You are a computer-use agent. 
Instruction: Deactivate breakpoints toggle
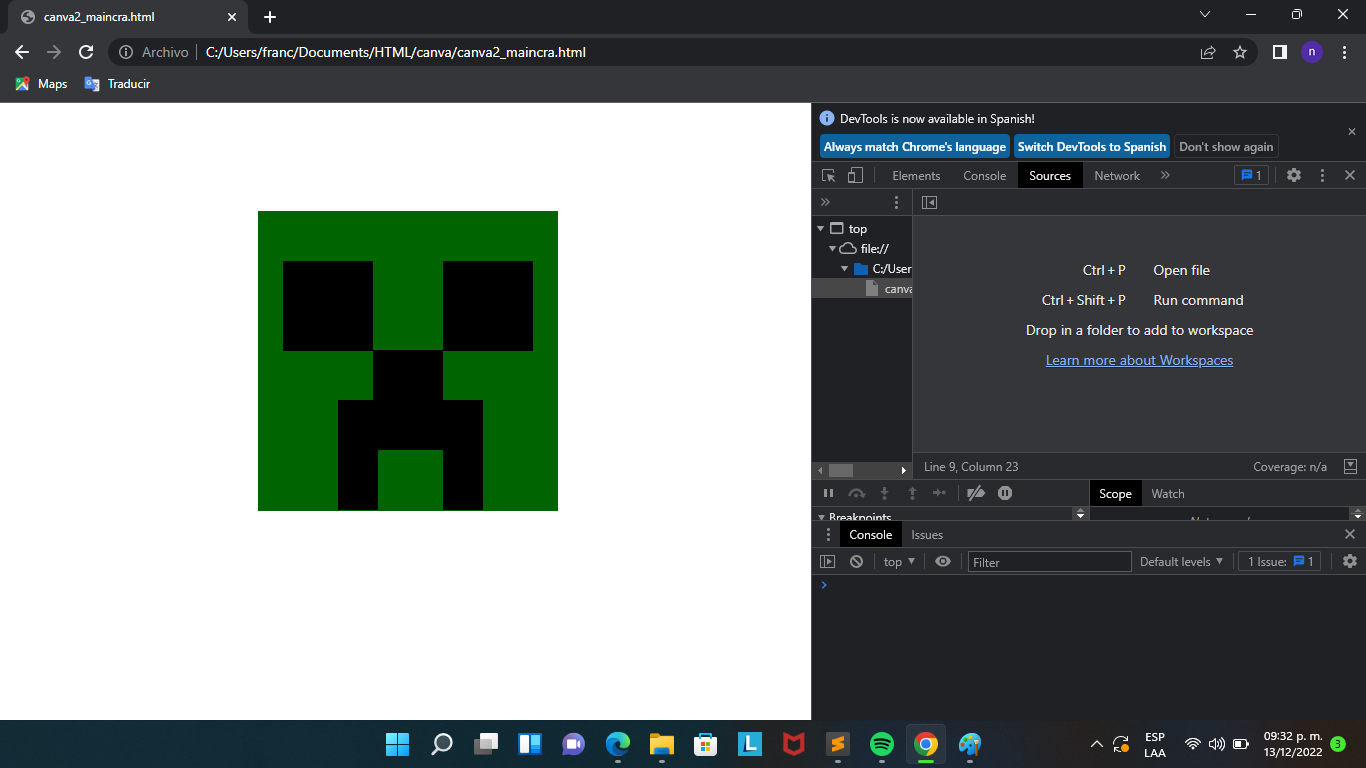click(976, 493)
